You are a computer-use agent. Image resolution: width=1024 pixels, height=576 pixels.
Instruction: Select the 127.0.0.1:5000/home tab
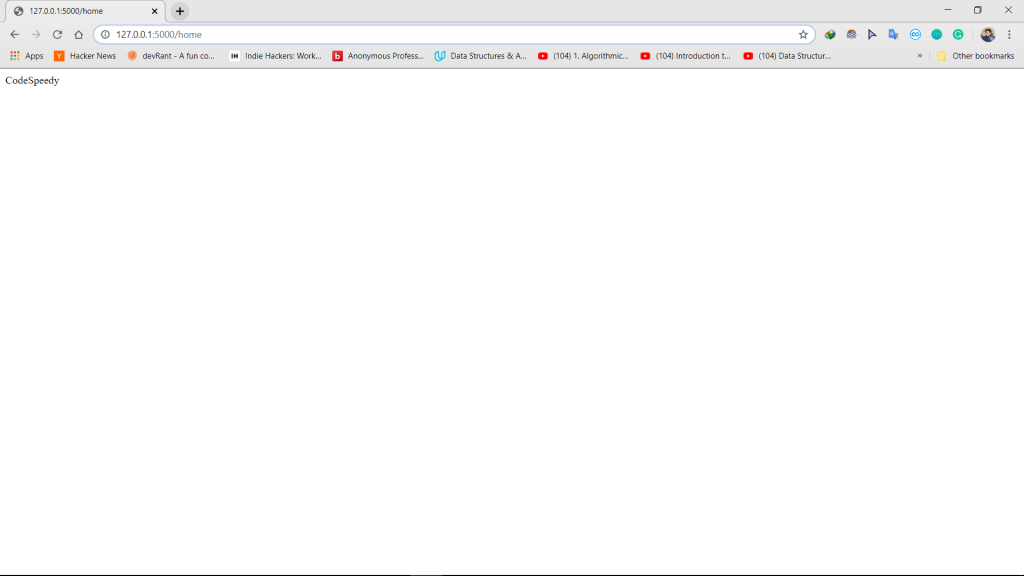coord(80,11)
